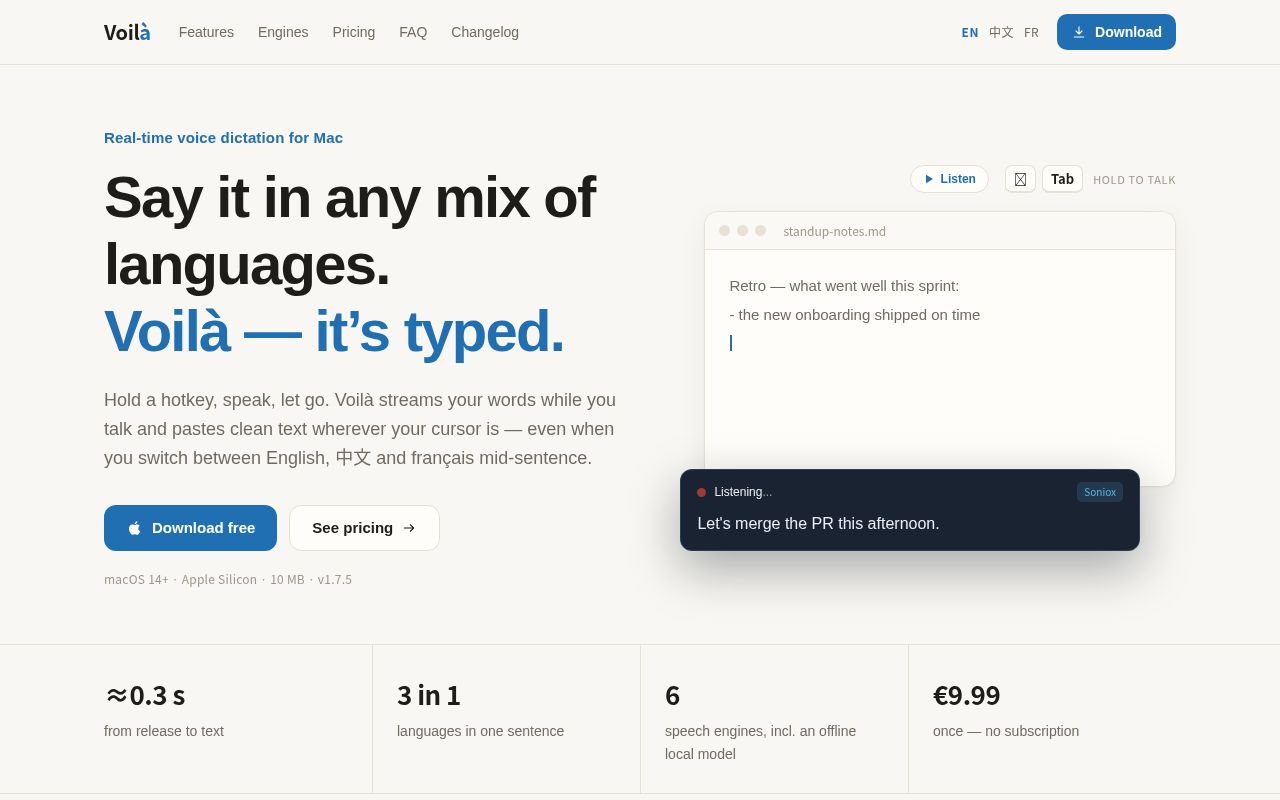Viewport: 1280px width, 800px height.
Task: Click "languages in one sentence" caption
Action: pyautogui.click(x=480, y=731)
